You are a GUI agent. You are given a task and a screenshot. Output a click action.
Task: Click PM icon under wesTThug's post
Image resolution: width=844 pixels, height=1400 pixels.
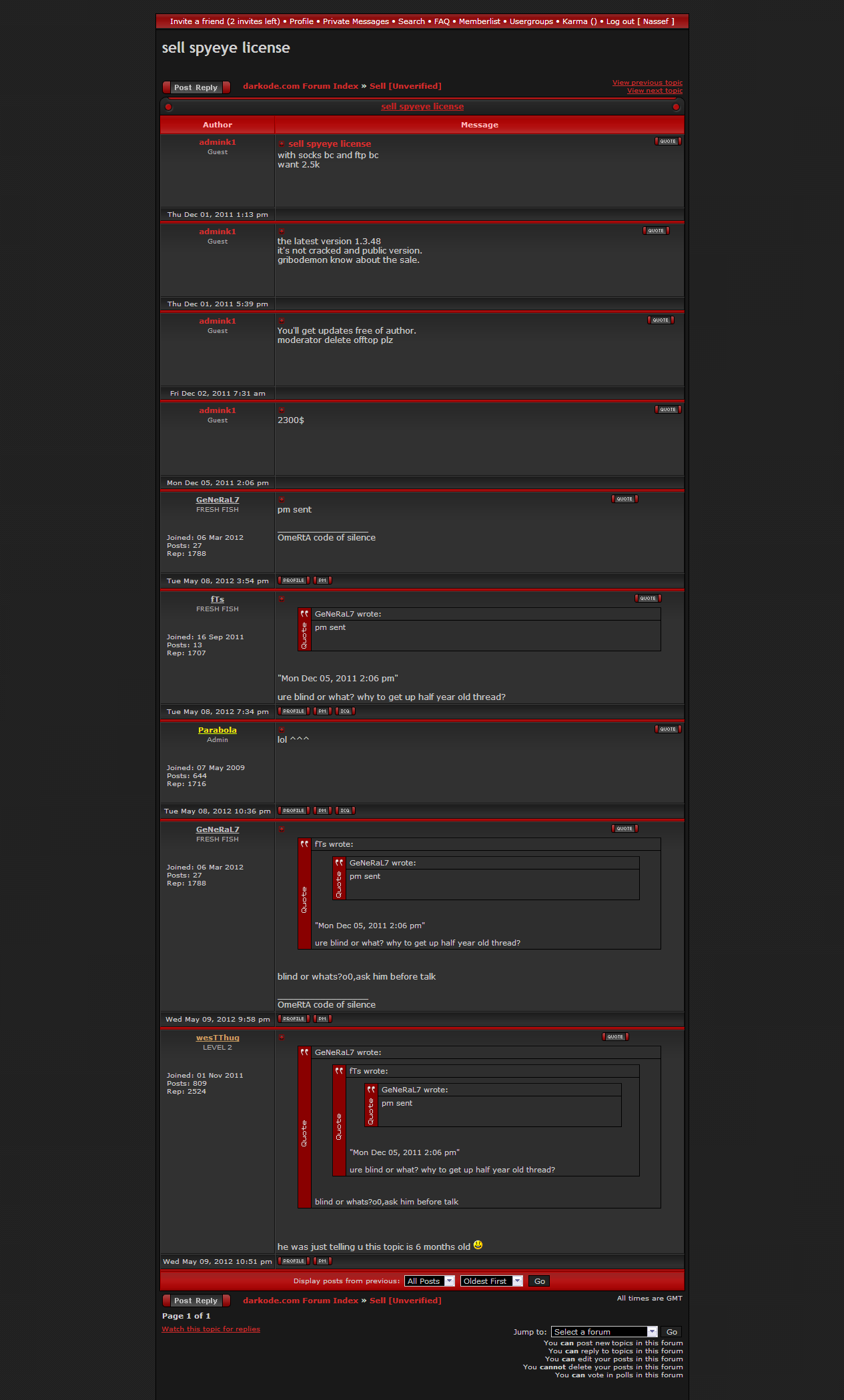(x=322, y=1261)
